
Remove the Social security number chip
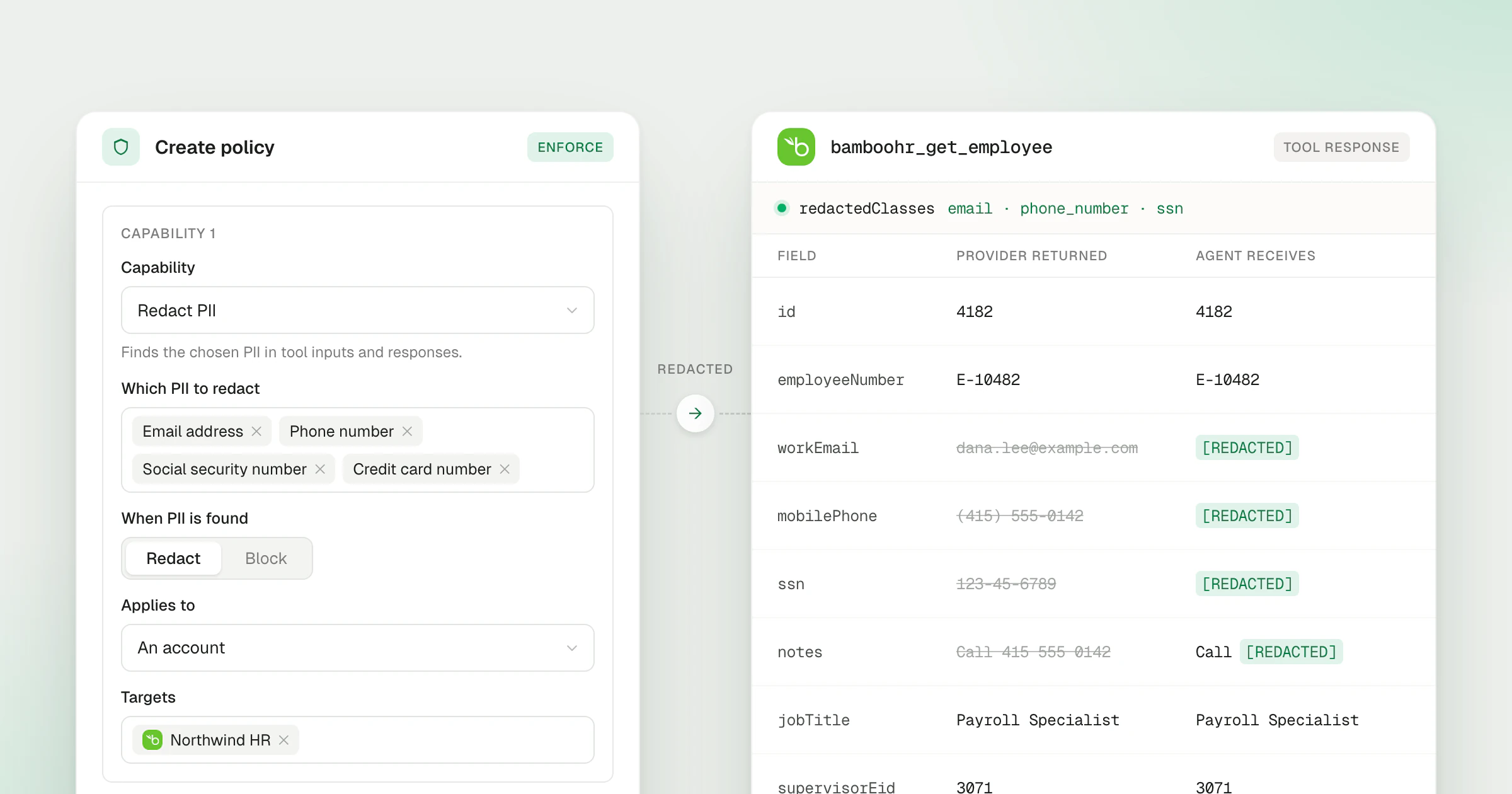coord(320,469)
